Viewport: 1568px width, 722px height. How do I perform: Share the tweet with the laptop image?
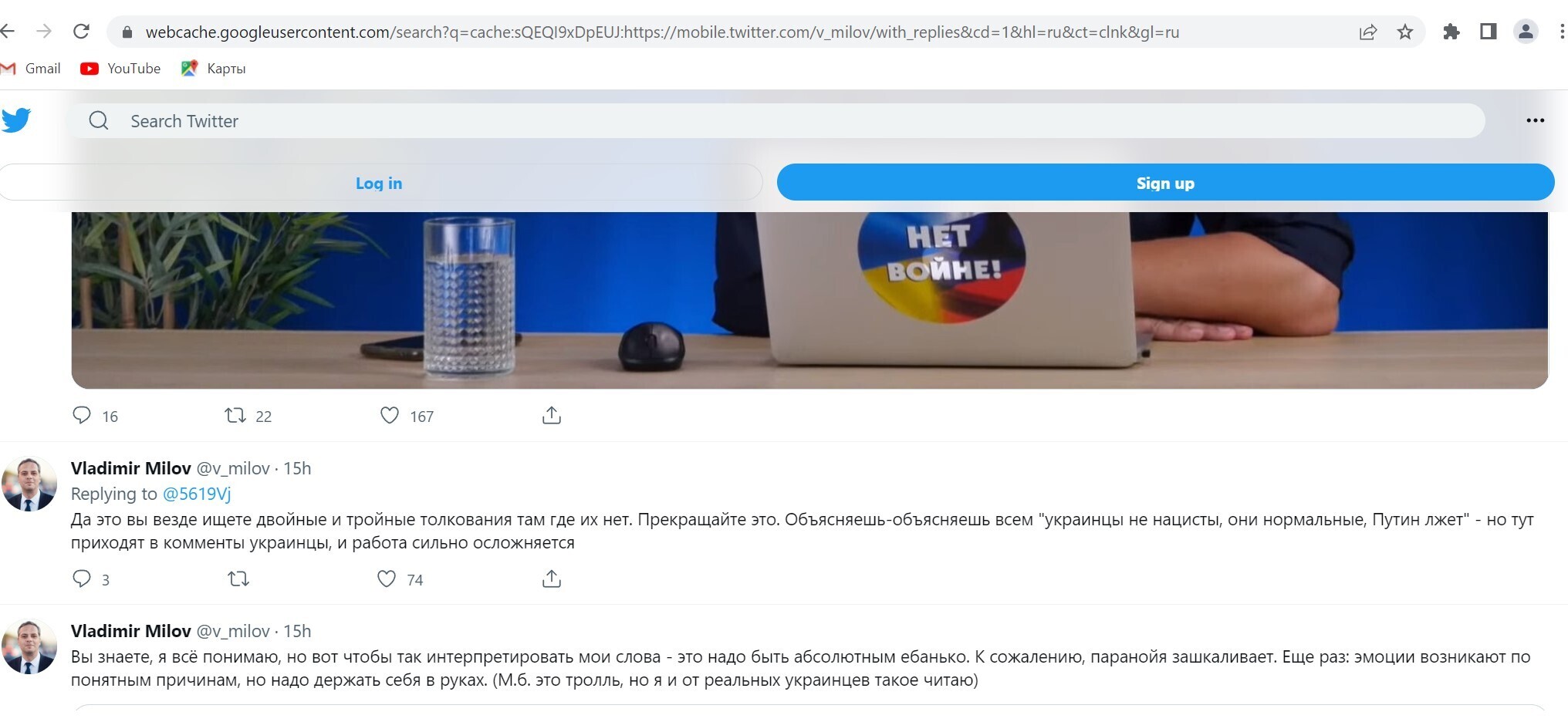tap(552, 416)
